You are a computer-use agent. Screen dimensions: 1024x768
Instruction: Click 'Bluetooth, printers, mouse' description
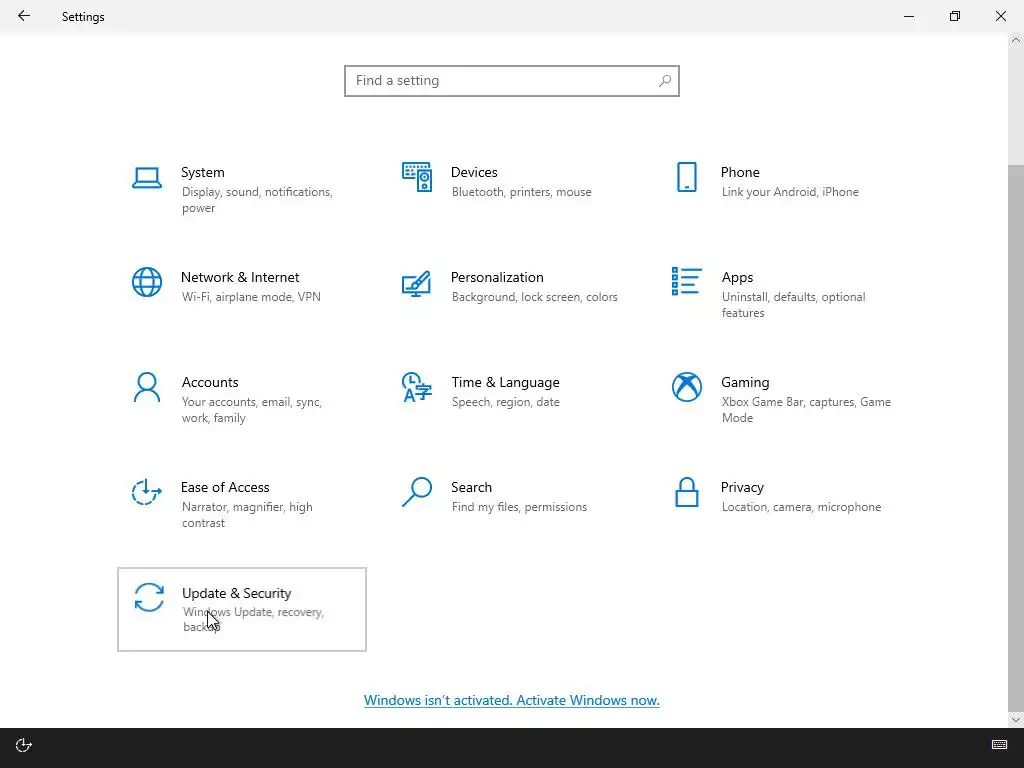coord(521,192)
